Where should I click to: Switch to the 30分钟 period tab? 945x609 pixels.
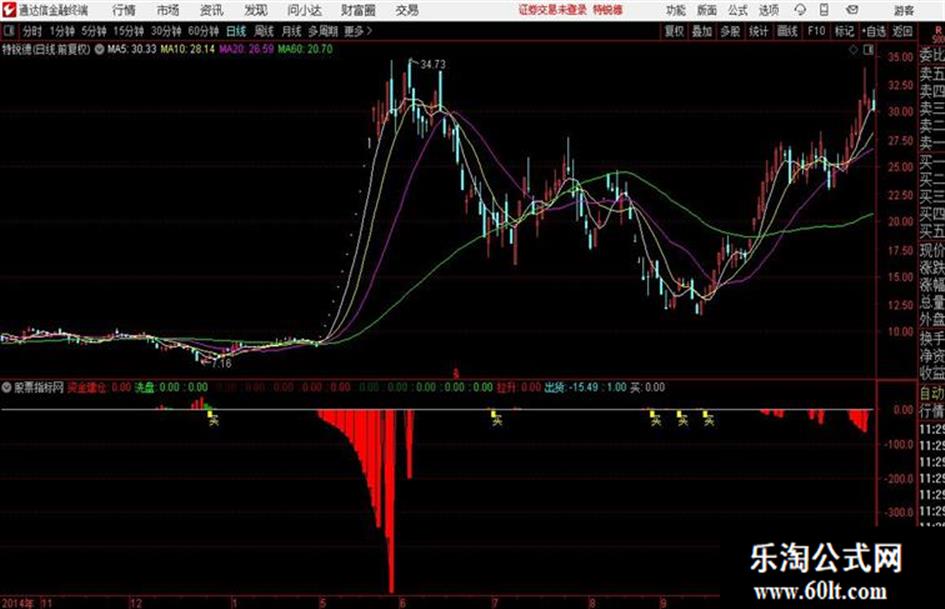pos(166,31)
